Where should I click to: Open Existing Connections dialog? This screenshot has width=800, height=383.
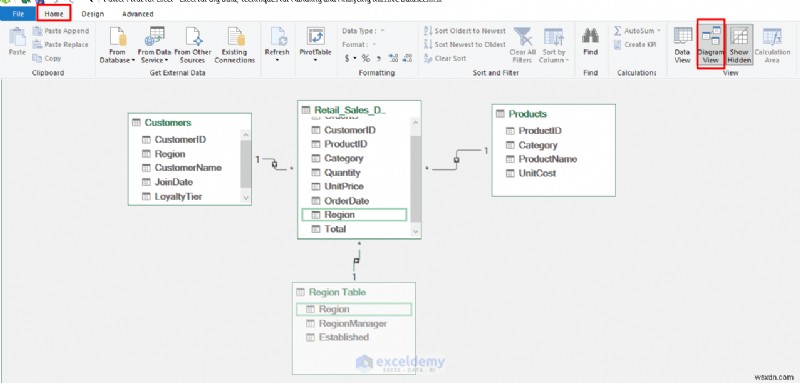235,45
